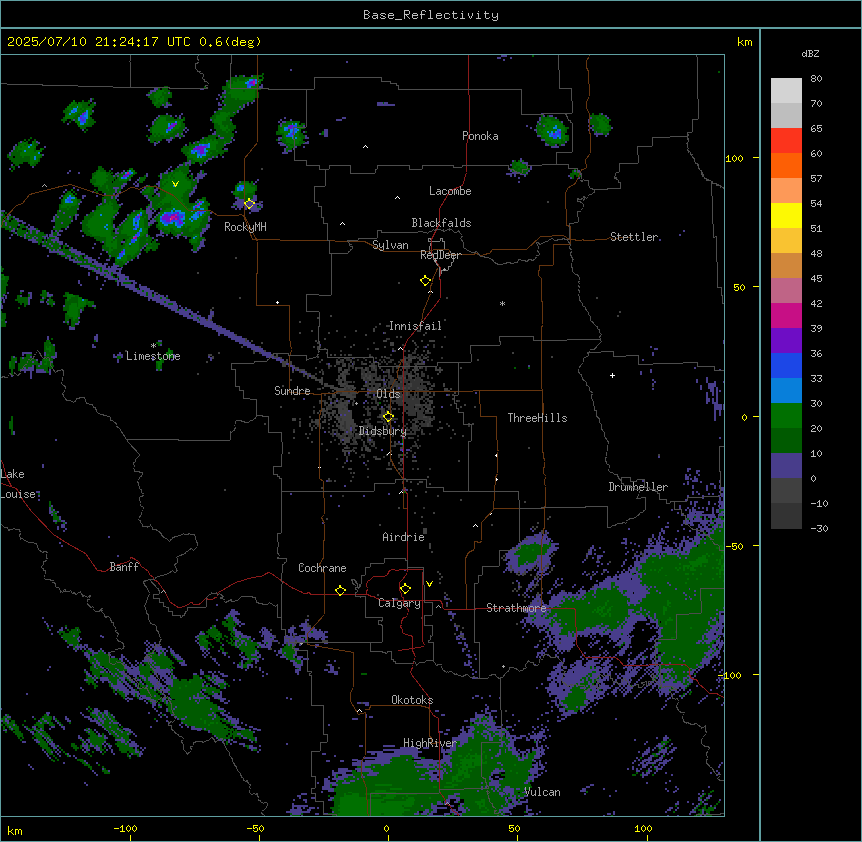Click the yellow diamond marker above Calgary label
Screen dimensions: 862x842
point(405,588)
